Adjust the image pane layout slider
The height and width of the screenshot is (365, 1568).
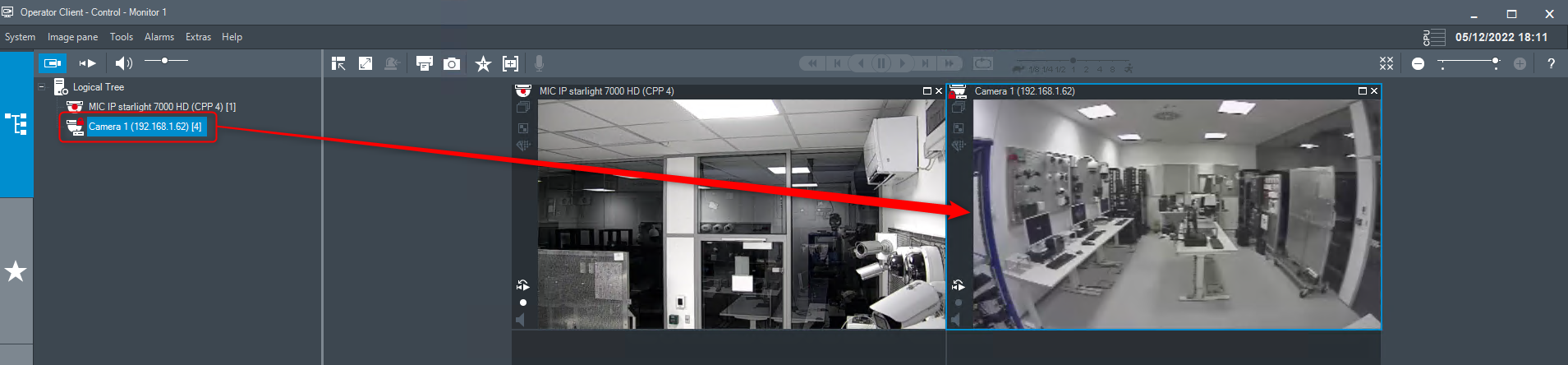[x=1469, y=63]
